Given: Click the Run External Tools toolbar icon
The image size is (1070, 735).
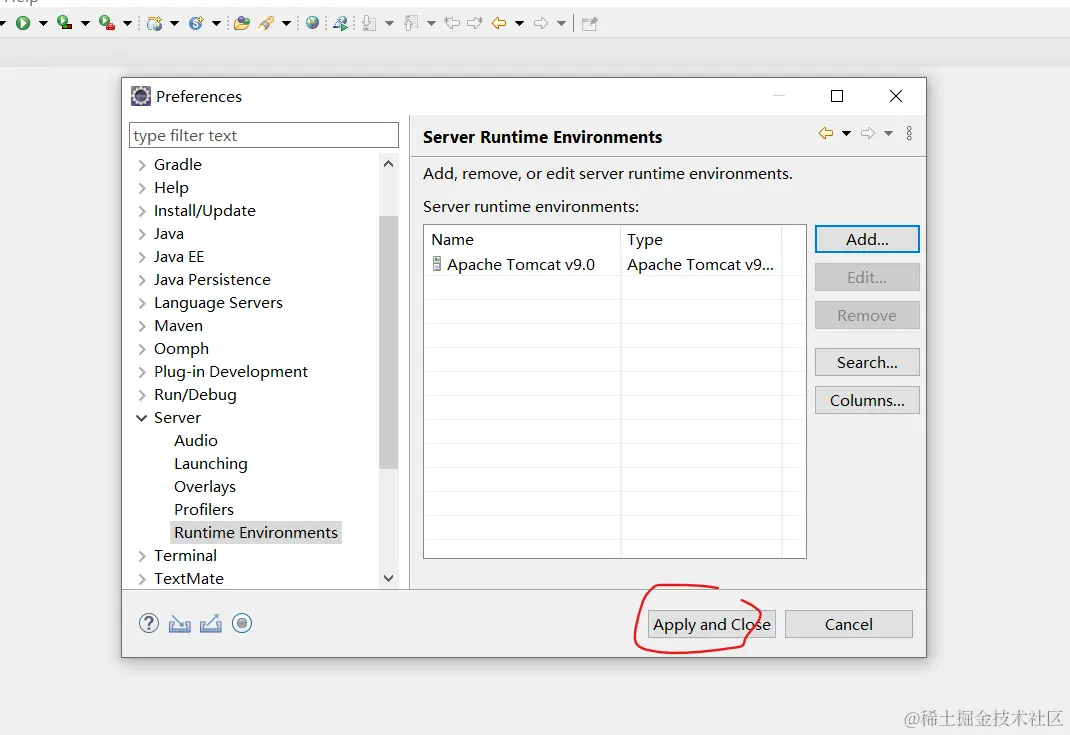Looking at the screenshot, I should click(x=106, y=23).
